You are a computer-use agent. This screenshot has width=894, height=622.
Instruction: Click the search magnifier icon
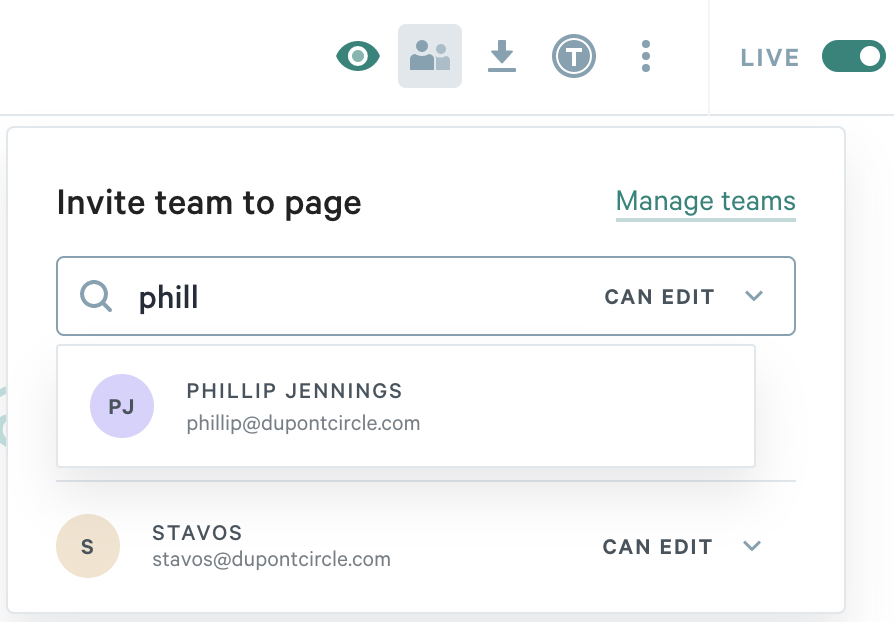[x=96, y=296]
